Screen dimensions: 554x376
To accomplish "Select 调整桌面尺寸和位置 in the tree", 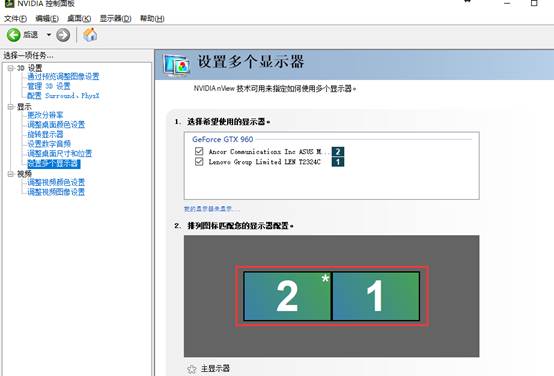I will (x=60, y=153).
